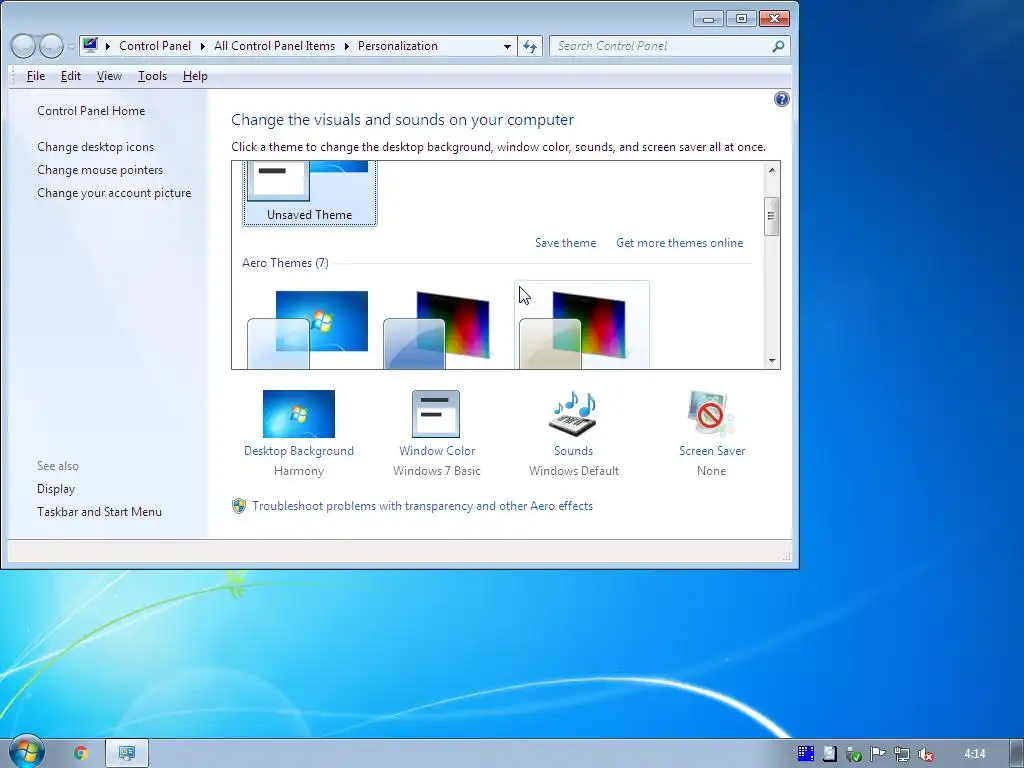Launch Chrome from the taskbar

click(x=81, y=753)
